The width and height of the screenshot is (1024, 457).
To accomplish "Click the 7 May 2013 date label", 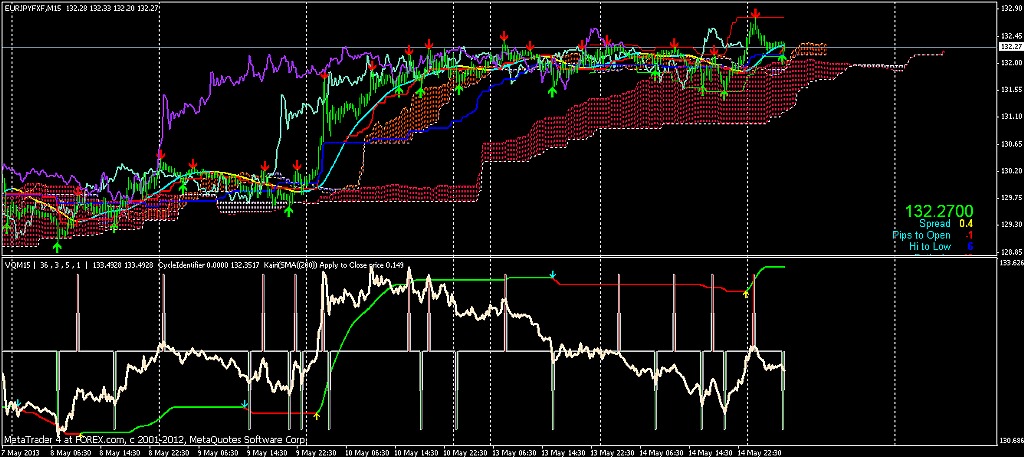I will coord(21,452).
